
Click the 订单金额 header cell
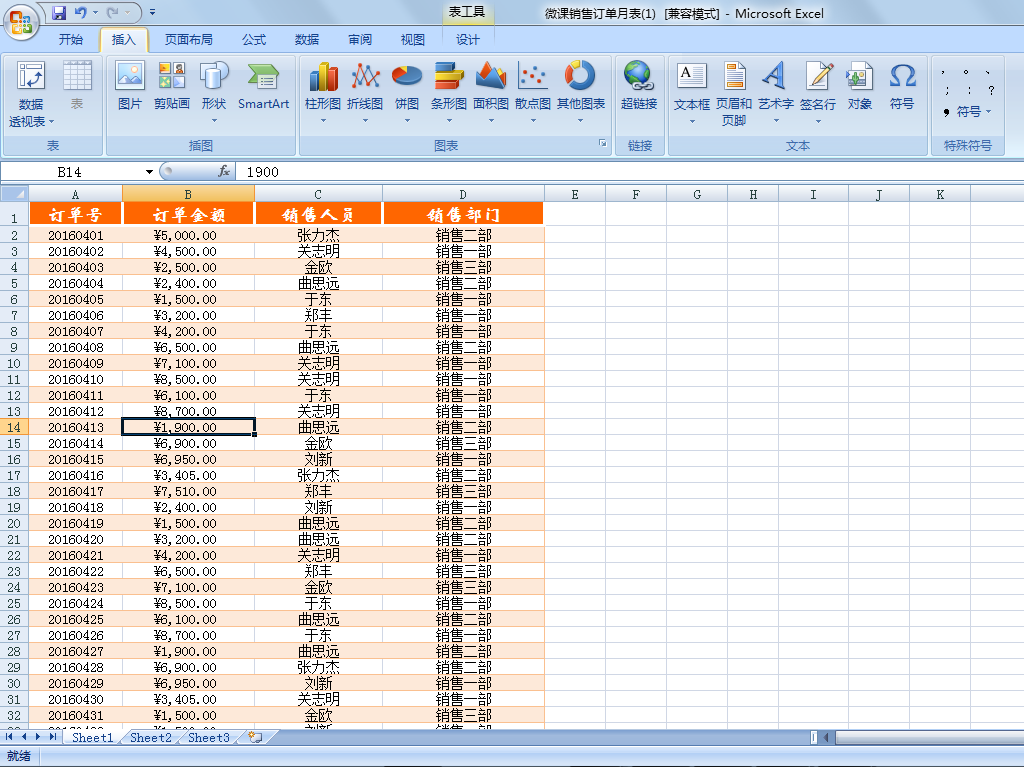[x=188, y=214]
